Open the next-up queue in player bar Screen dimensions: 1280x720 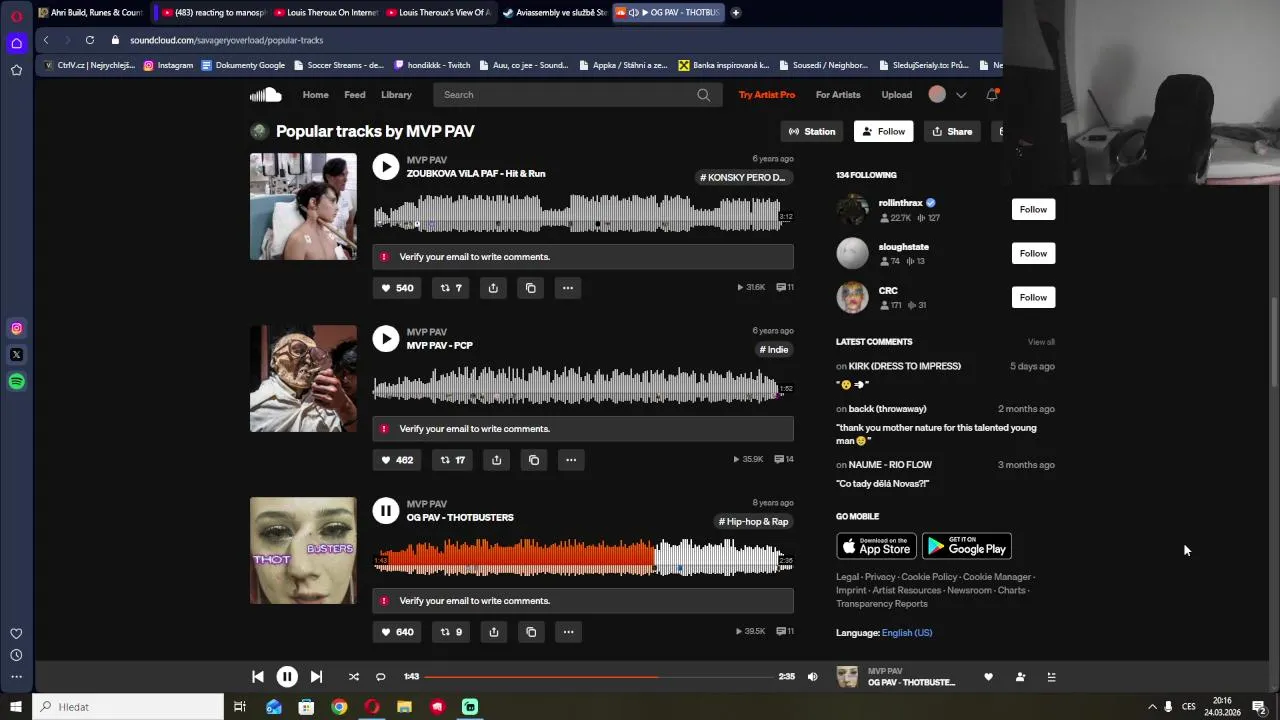[x=1051, y=677]
